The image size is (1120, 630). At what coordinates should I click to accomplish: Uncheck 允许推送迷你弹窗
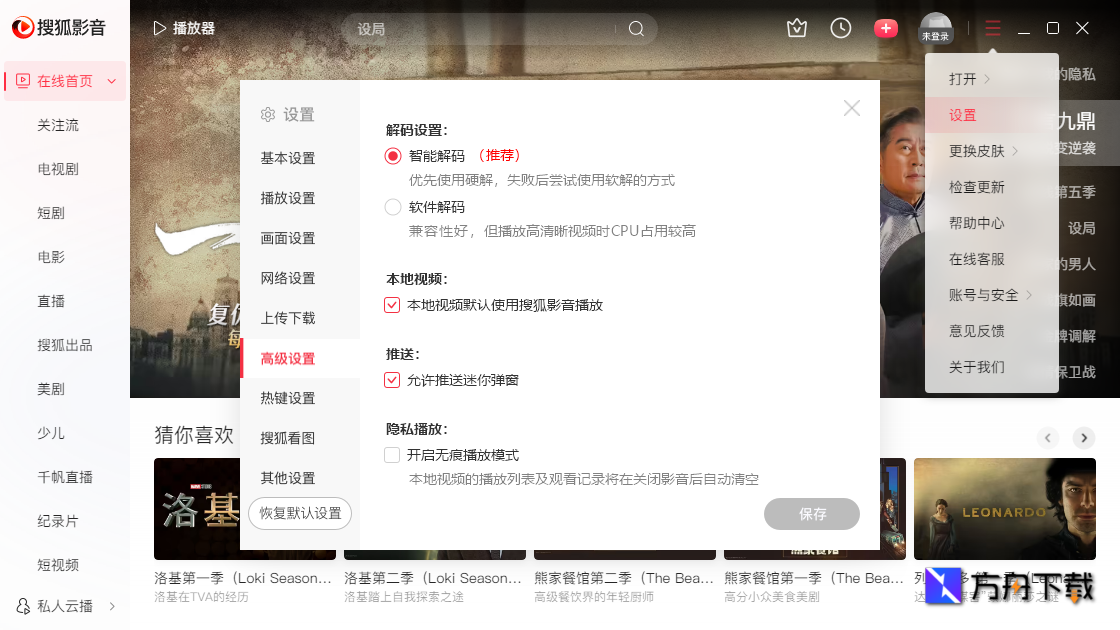[391, 379]
